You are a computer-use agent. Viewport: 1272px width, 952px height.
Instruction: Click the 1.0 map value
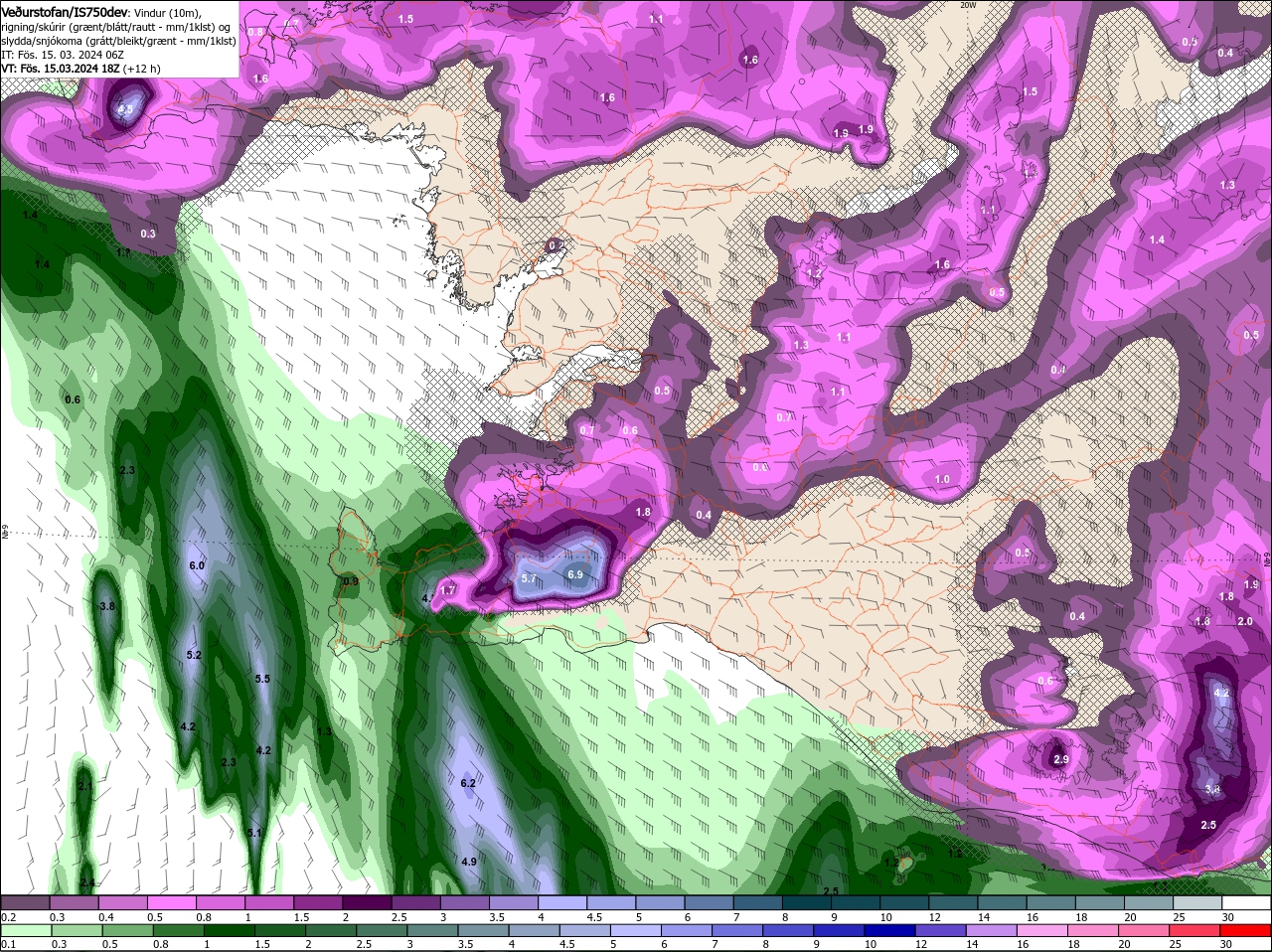(x=942, y=479)
